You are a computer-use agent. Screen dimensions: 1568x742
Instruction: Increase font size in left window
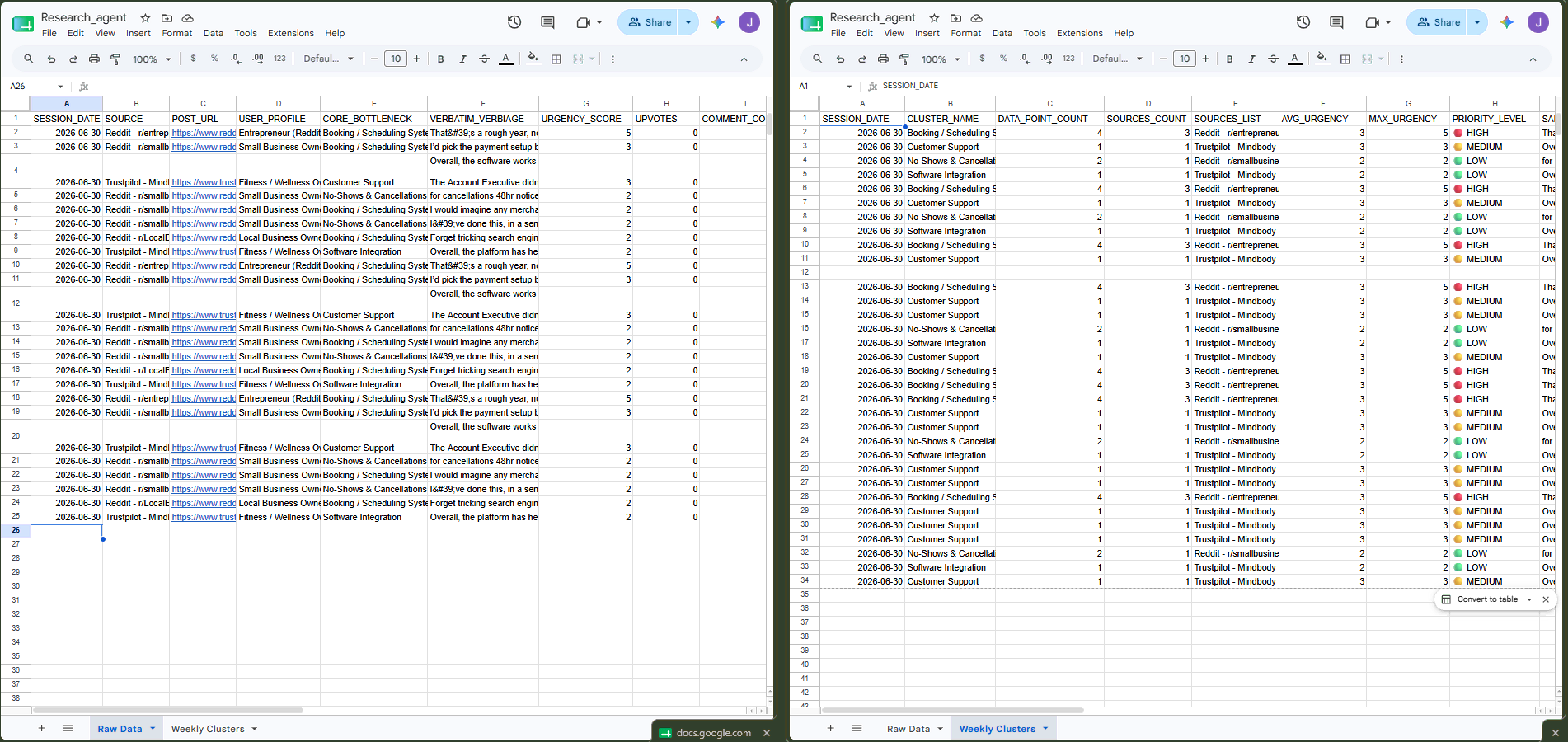tap(416, 59)
